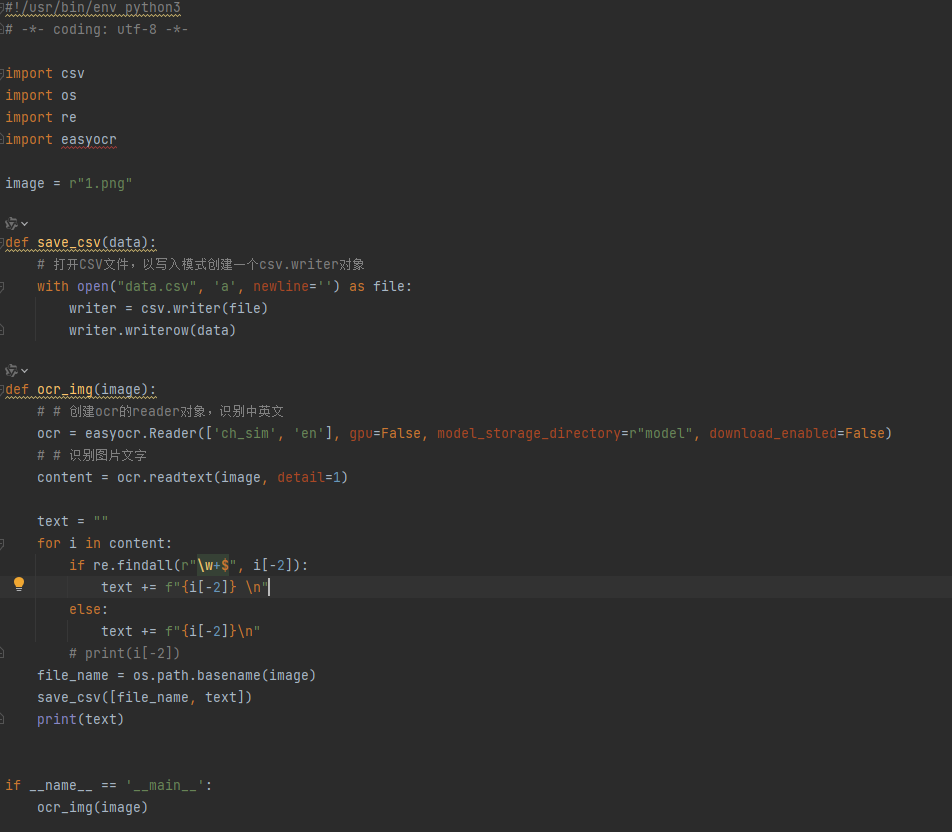This screenshot has width=952, height=832.
Task: Click the shebang line #!/usr/bin/env python3
Action: pyautogui.click(x=93, y=8)
